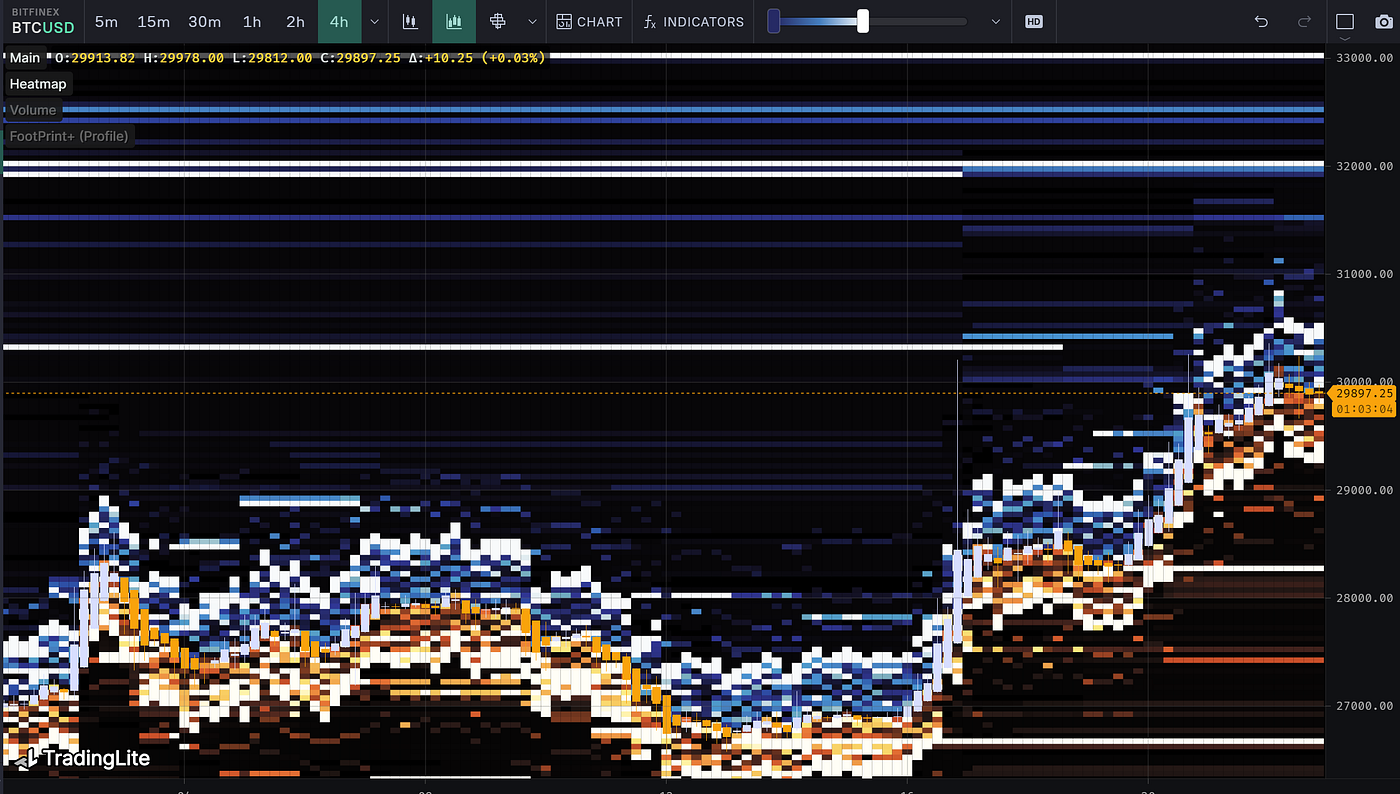The image size is (1400, 794).
Task: Select the active 4h timeframe
Action: (339, 21)
